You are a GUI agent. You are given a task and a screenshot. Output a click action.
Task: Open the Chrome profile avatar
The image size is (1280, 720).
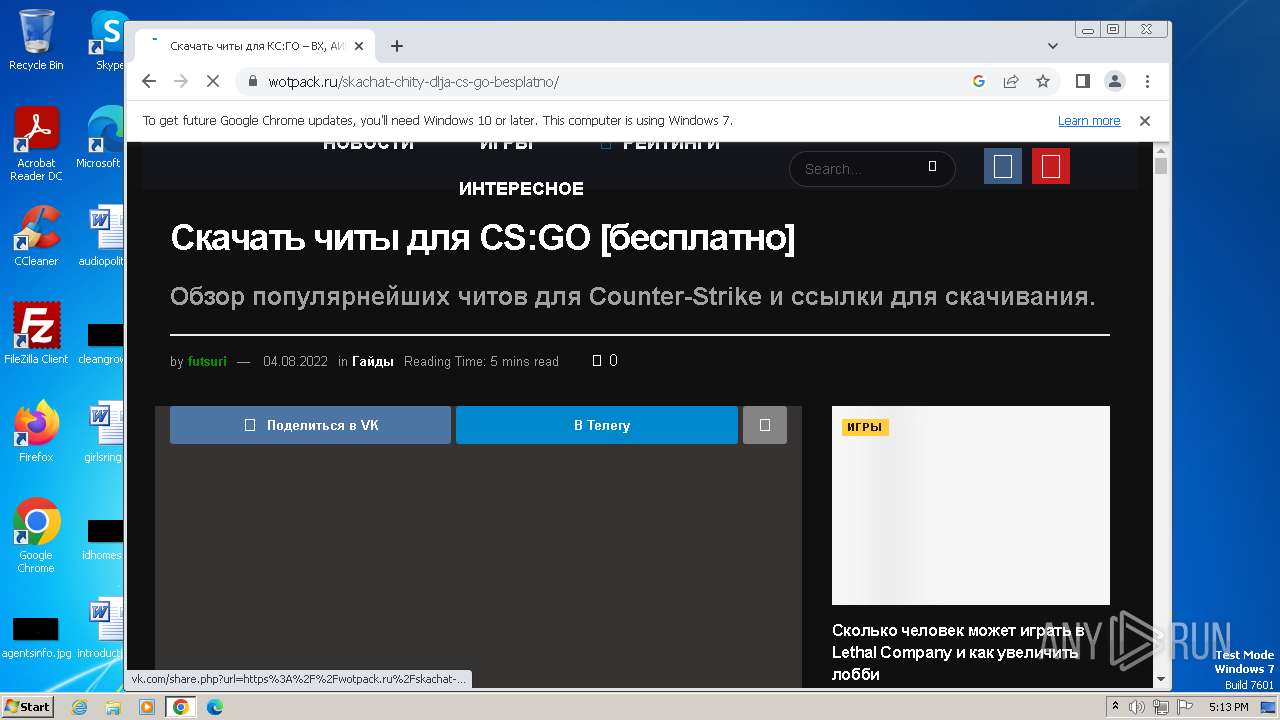coord(1115,82)
